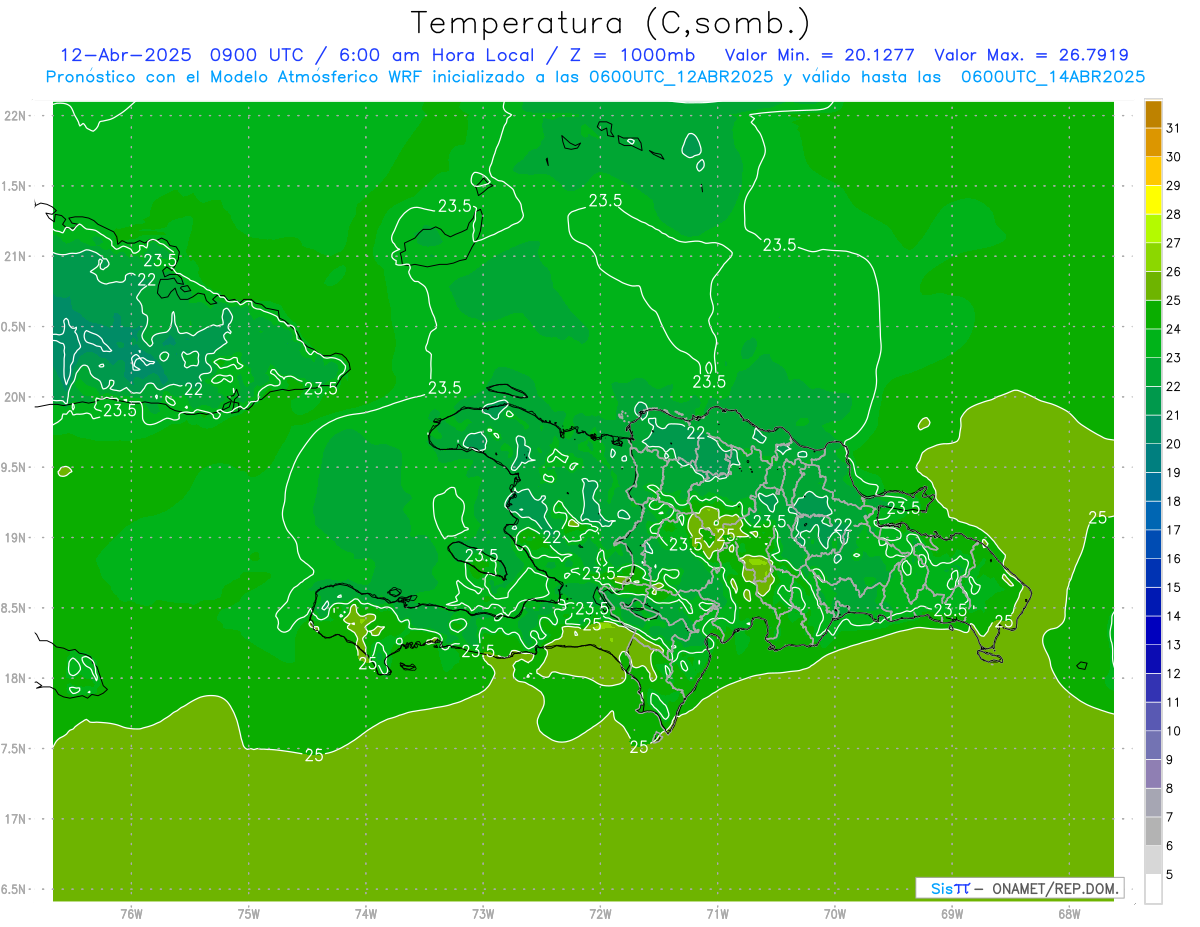Click the "75W" longitude label
The height and width of the screenshot is (927, 1200).
(248, 913)
